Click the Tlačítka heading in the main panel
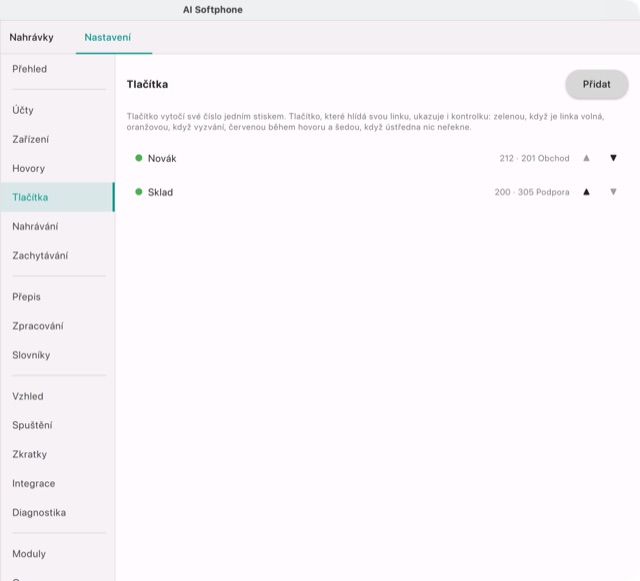 point(147,84)
